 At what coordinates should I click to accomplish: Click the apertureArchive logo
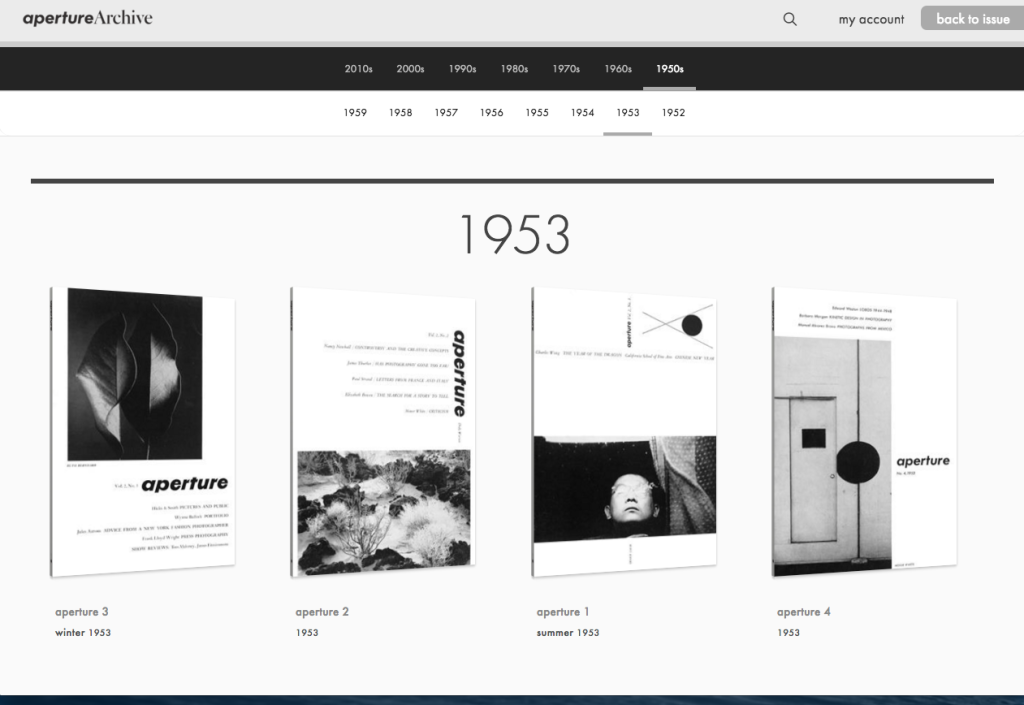click(x=88, y=18)
